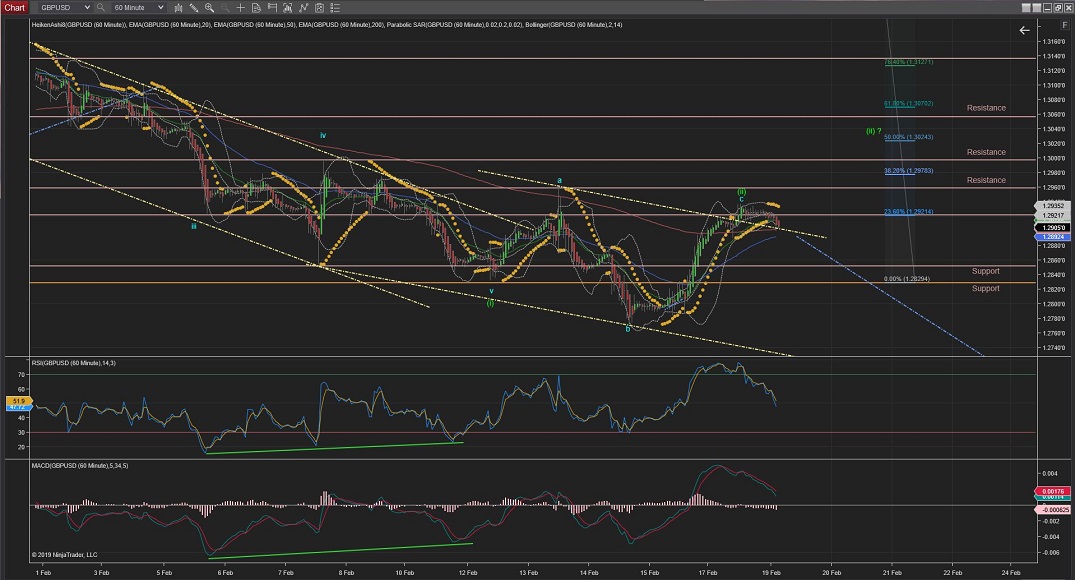Open the chart properties list icon
This screenshot has width=1075, height=580.
click(x=335, y=8)
